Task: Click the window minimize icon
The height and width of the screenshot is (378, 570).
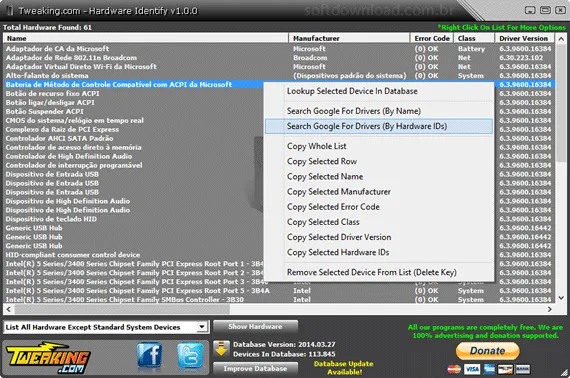Action: pos(530,10)
